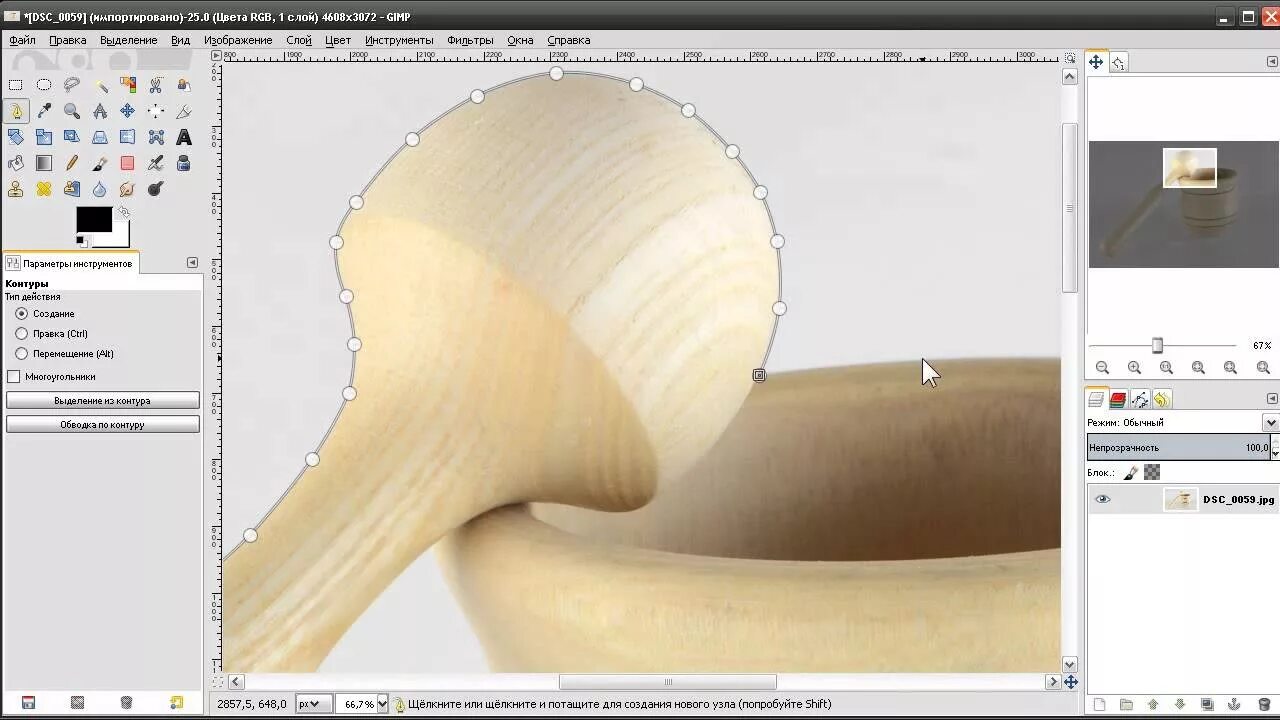
Task: Click the black foreground color swatch
Action: [x=94, y=220]
